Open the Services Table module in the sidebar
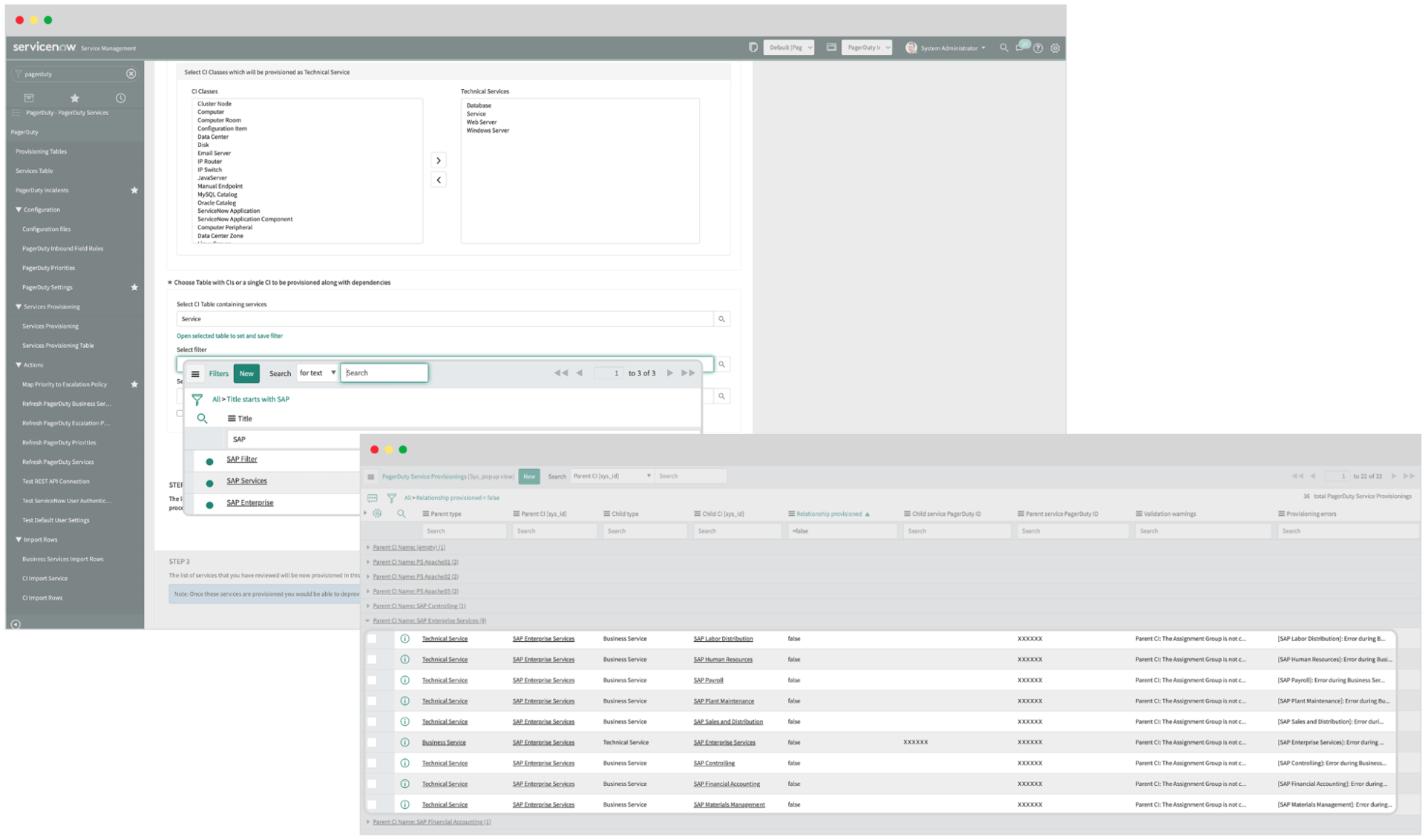1425x840 pixels. (33, 171)
